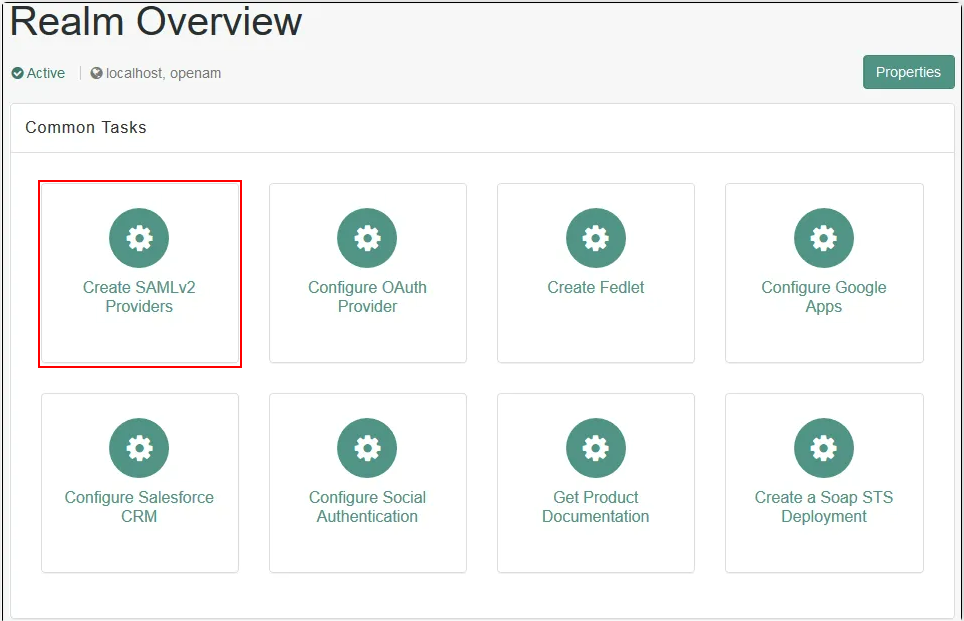Open the Get Product Documentation task
Image resolution: width=964 pixels, height=621 pixels.
coord(595,483)
